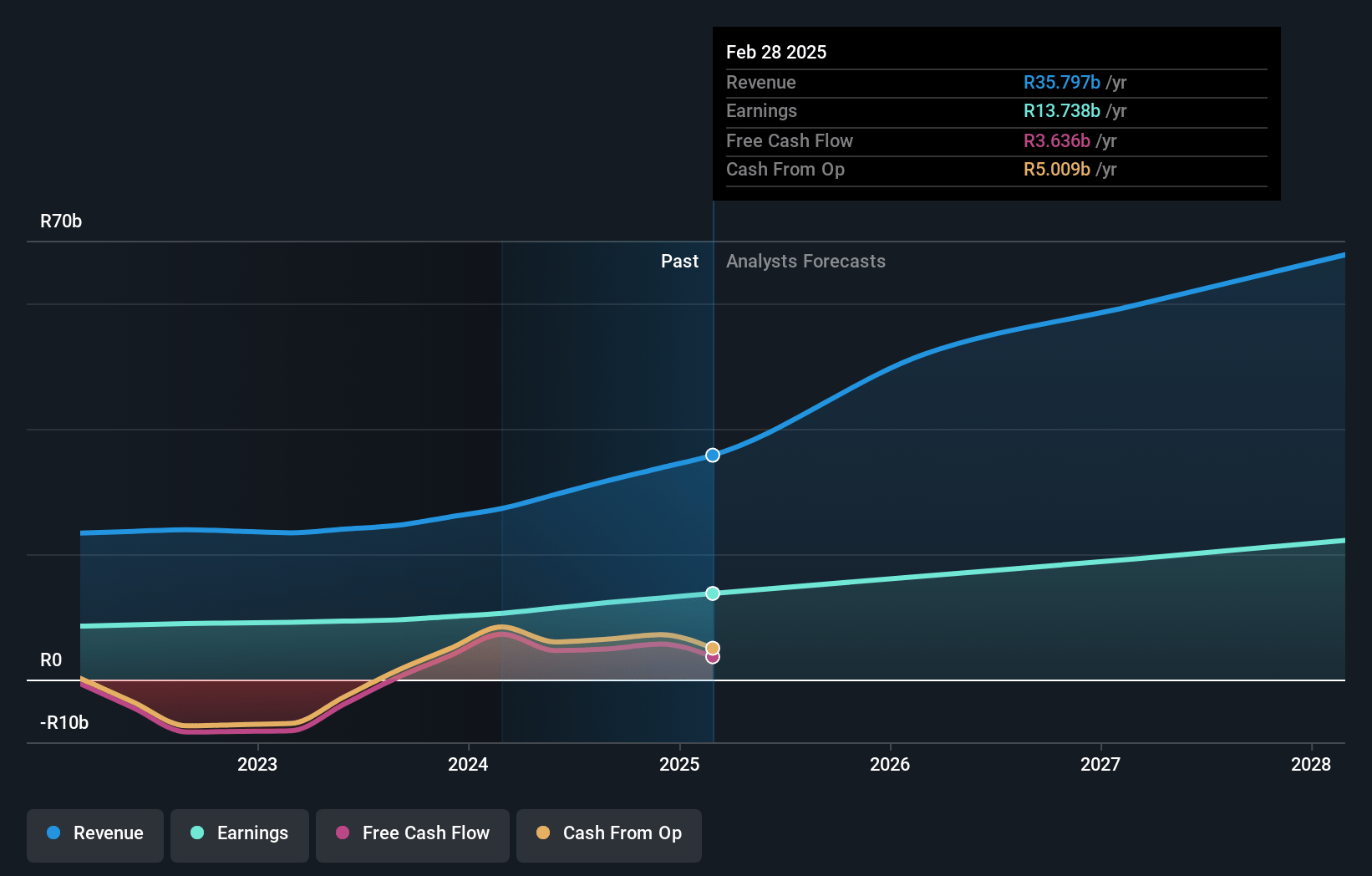Click the 2026 x-axis label
1372x876 pixels.
click(890, 764)
